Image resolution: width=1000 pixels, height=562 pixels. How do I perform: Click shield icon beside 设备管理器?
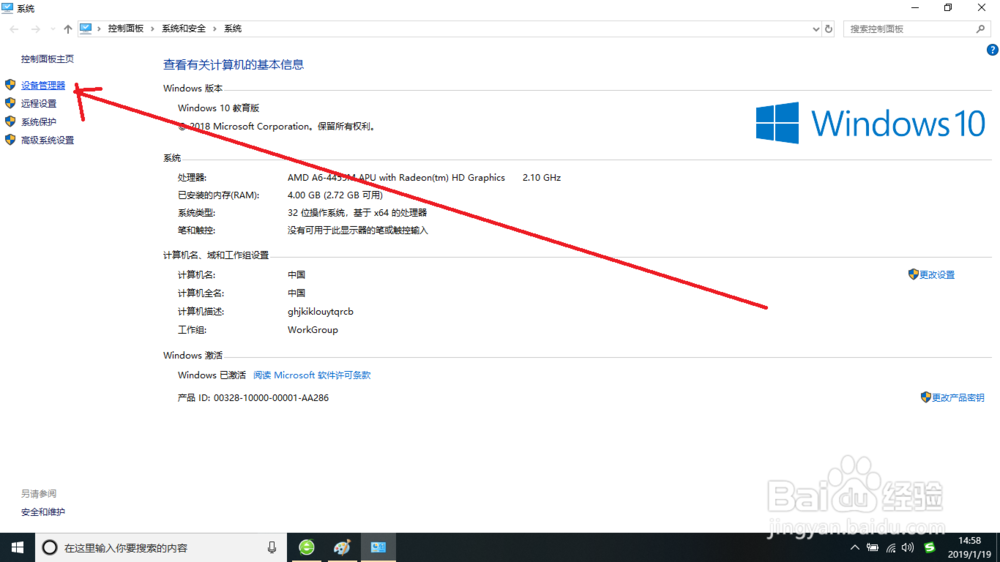[10, 85]
